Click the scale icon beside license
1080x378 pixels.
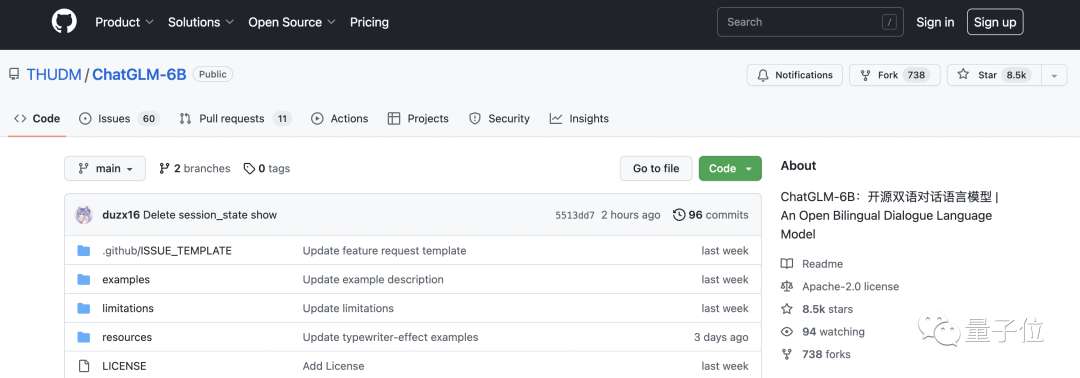tap(787, 286)
